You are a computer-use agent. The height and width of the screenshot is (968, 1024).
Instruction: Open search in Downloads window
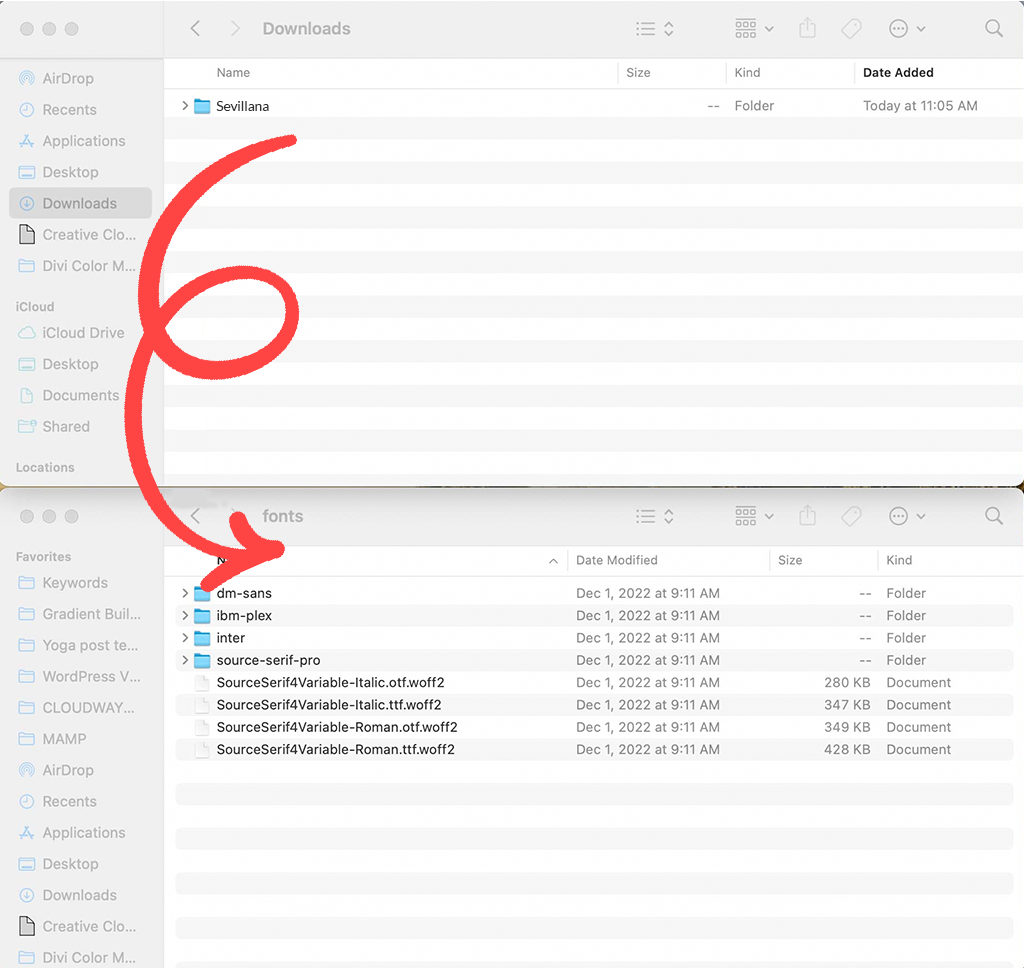(994, 29)
